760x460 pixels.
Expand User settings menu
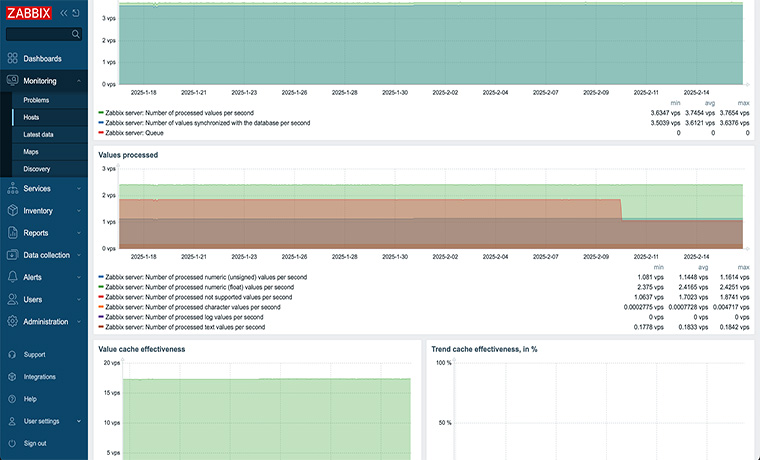pos(41,421)
